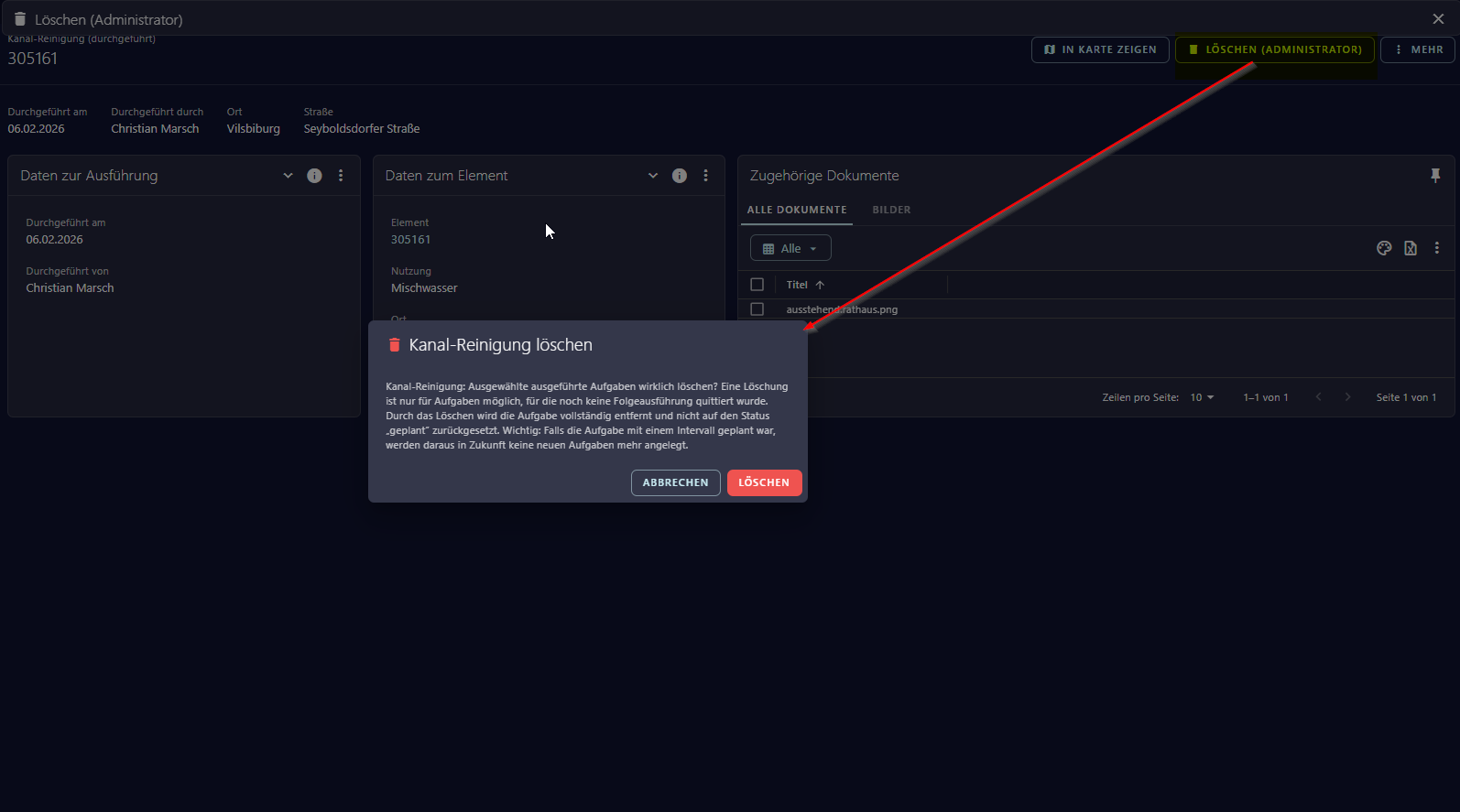The height and width of the screenshot is (812, 1460).
Task: Select the name Christian Marsch in the header
Action: click(x=155, y=129)
